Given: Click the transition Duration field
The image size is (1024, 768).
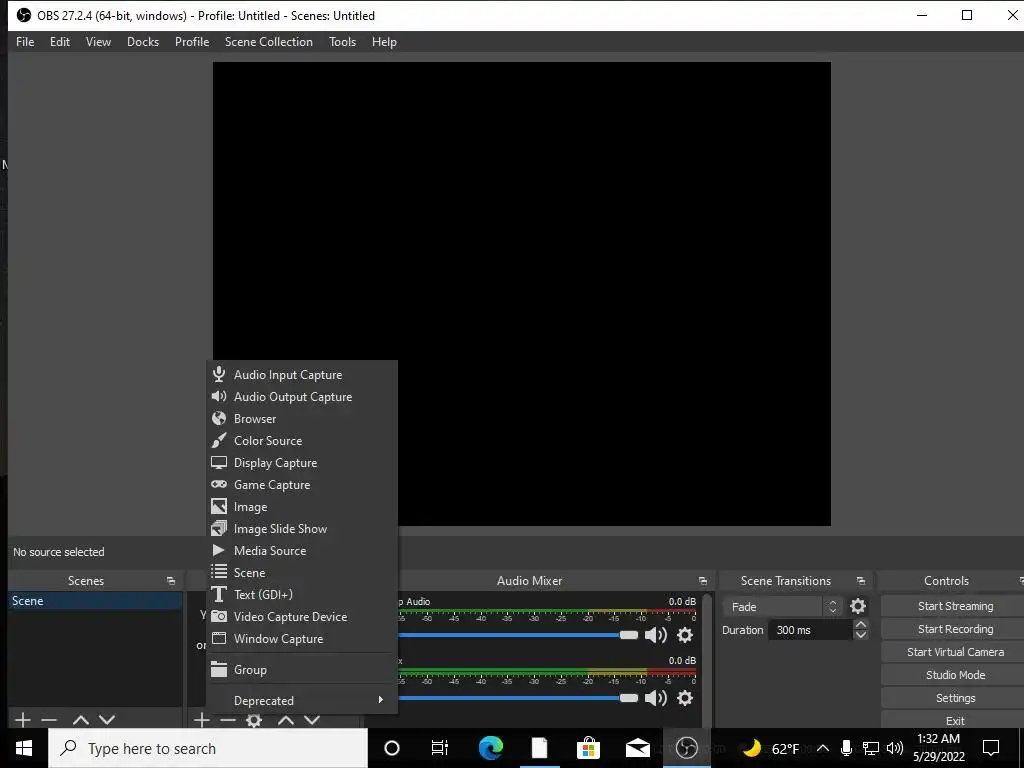Looking at the screenshot, I should pyautogui.click(x=810, y=630).
